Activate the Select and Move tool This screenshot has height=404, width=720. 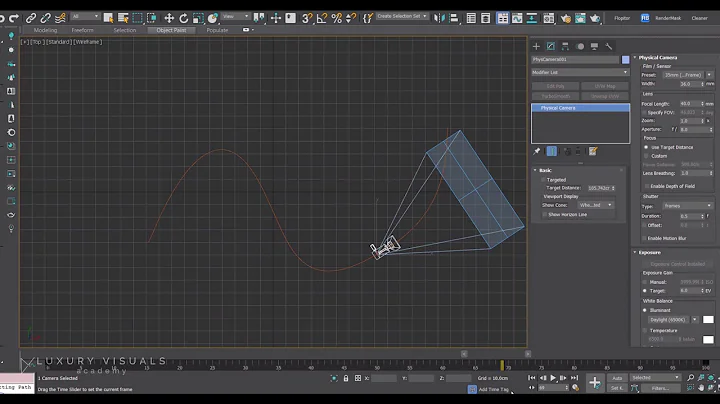pyautogui.click(x=169, y=18)
